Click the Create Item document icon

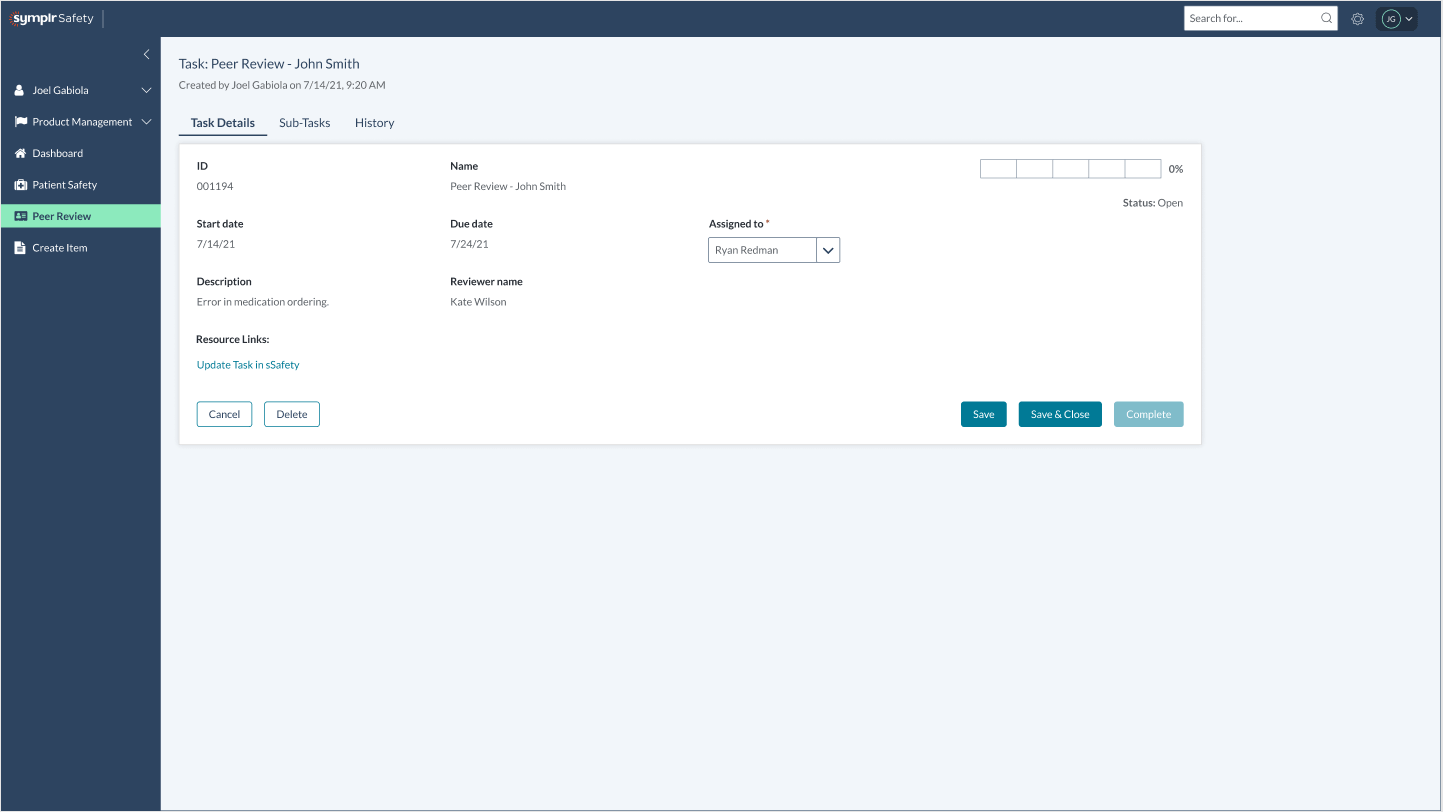pos(20,248)
